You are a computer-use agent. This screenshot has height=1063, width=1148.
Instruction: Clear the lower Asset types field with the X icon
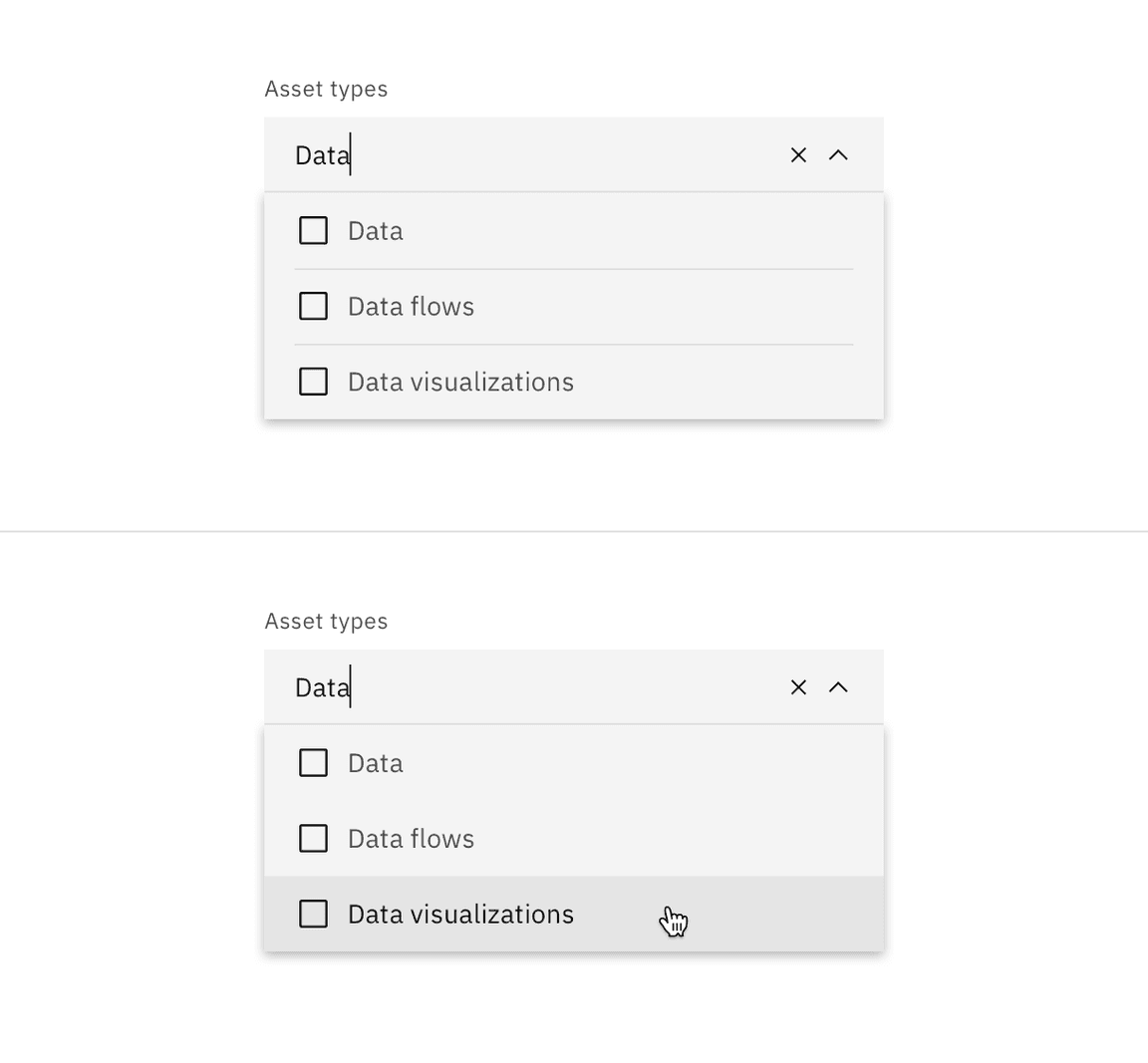point(798,687)
